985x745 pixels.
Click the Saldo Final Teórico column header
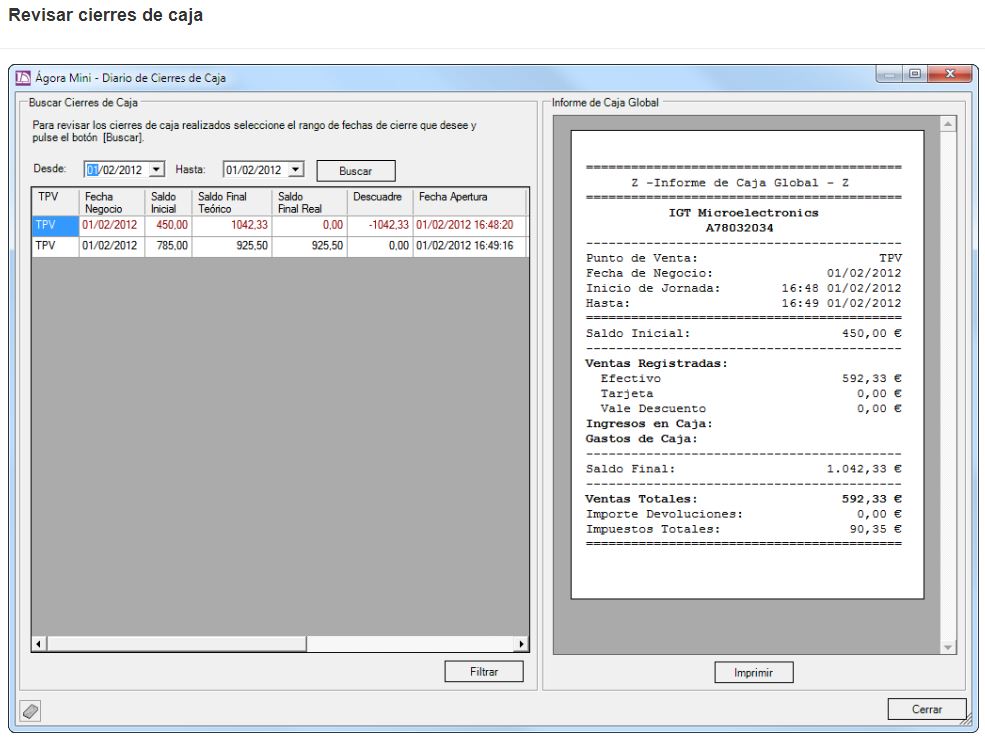(x=232, y=202)
